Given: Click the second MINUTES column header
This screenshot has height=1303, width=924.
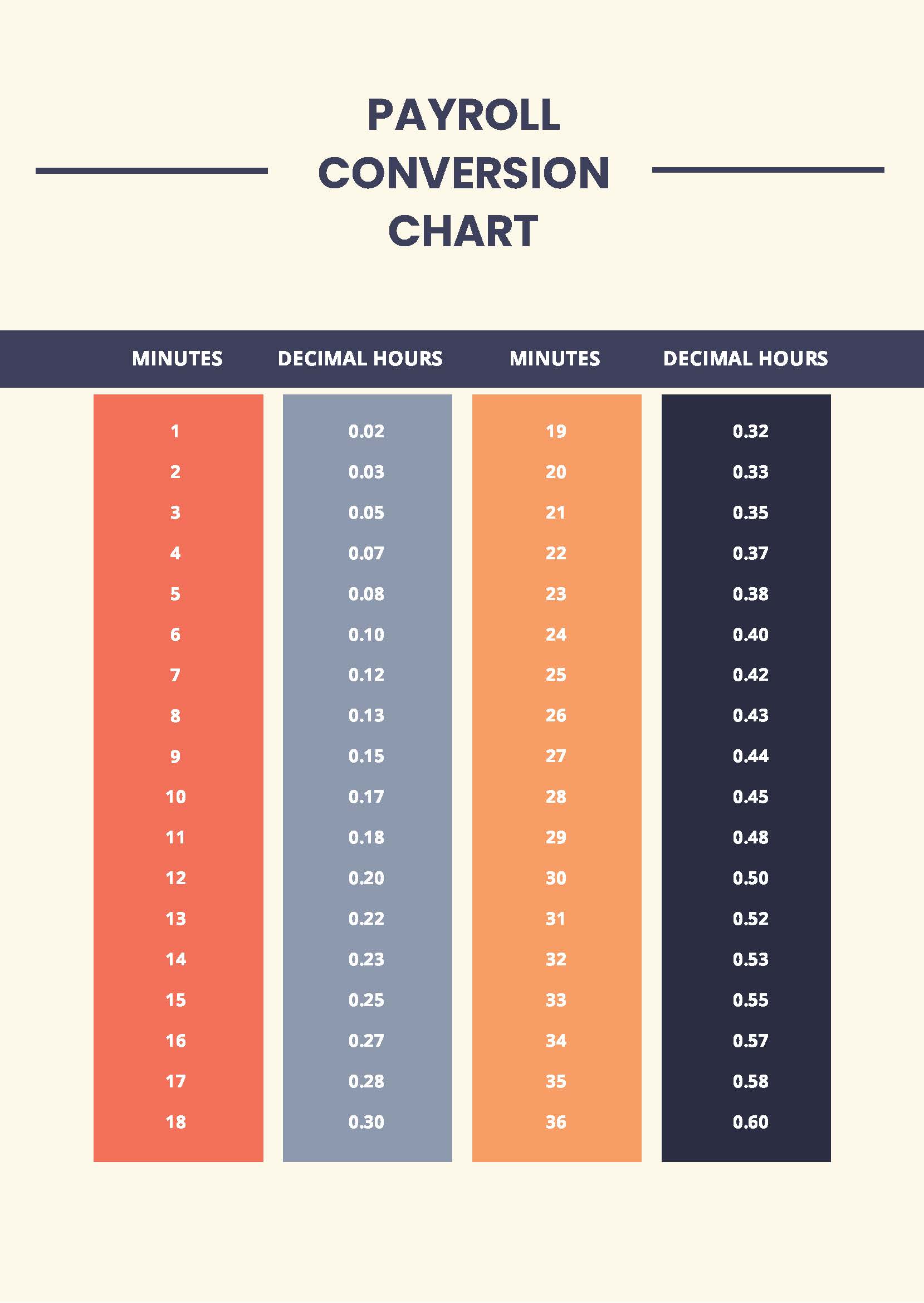Looking at the screenshot, I should (x=555, y=358).
